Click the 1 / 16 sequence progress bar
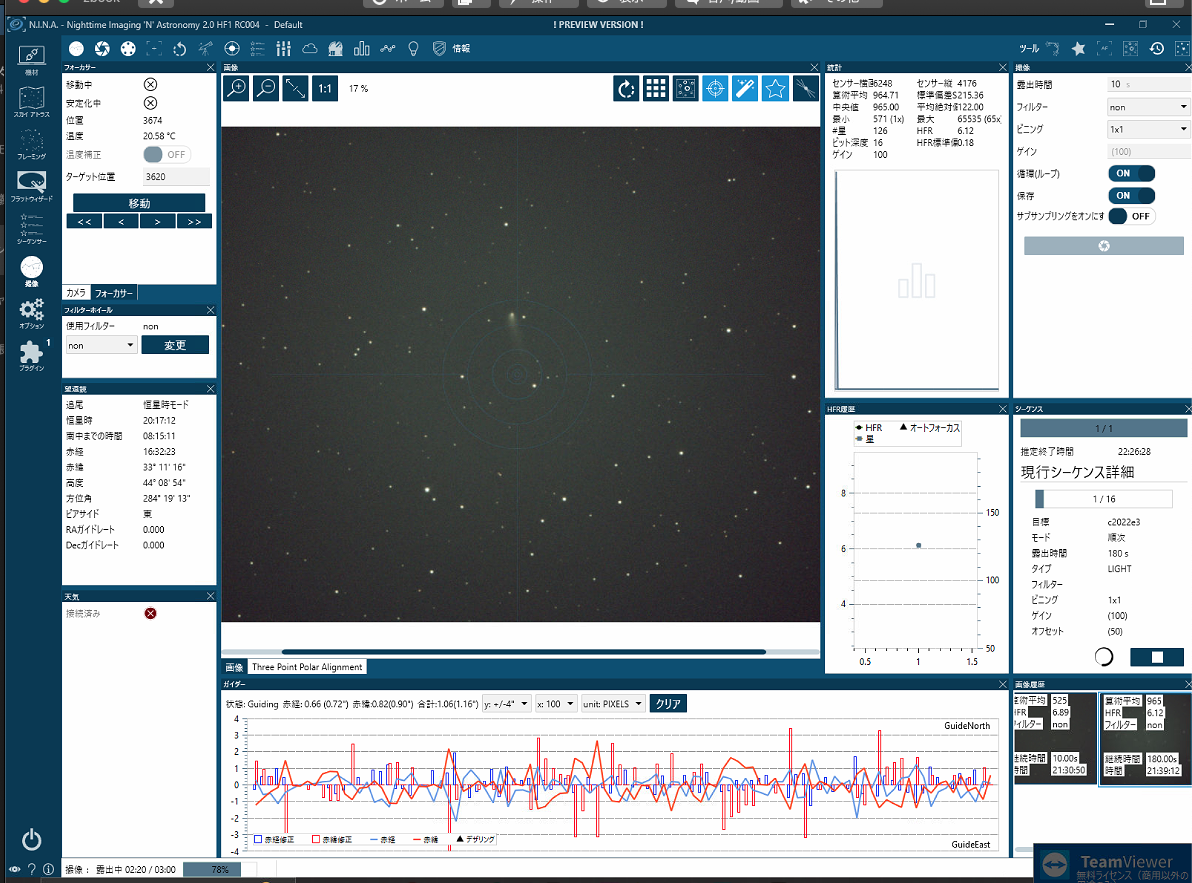This screenshot has width=1192, height=883. pyautogui.click(x=1104, y=499)
